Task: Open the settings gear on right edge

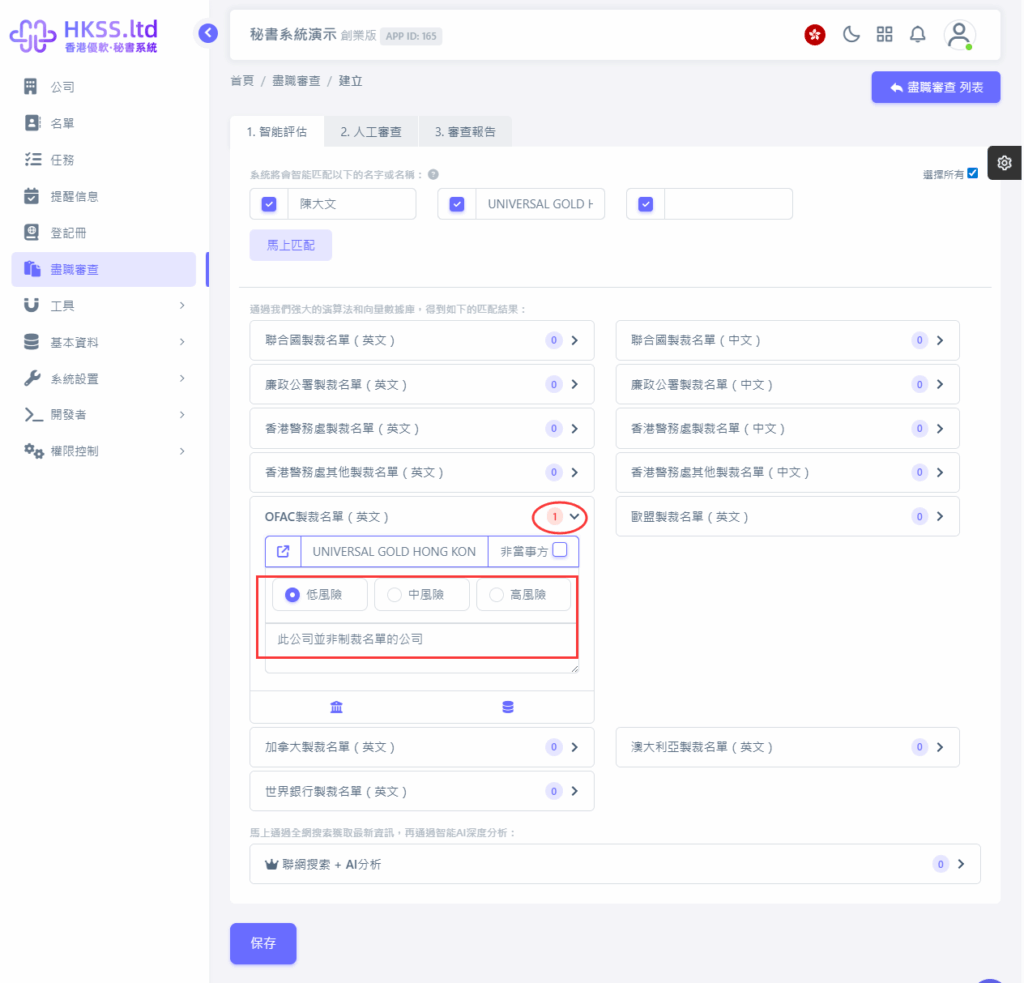Action: pos(1004,163)
